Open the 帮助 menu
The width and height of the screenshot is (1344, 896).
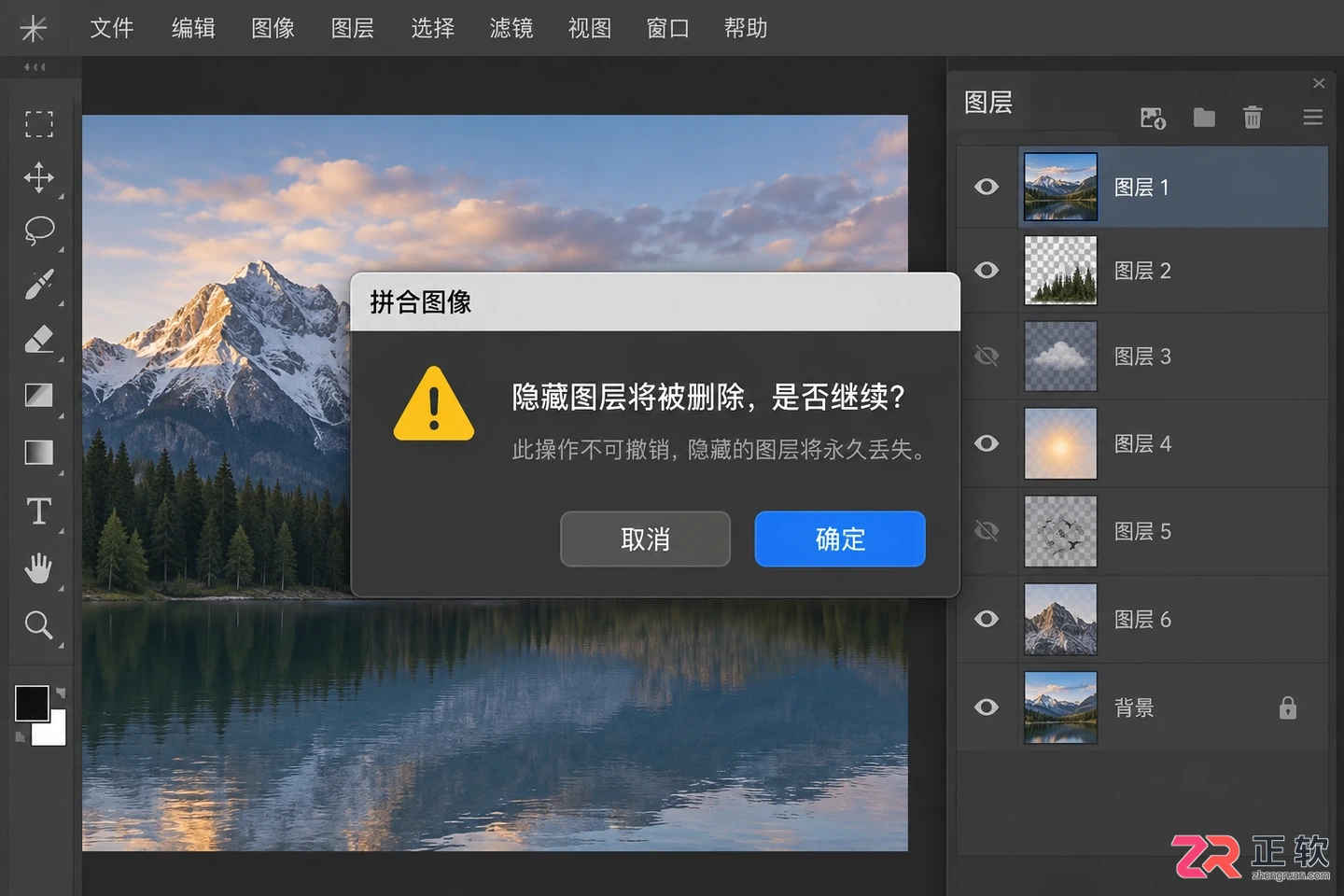(x=746, y=28)
